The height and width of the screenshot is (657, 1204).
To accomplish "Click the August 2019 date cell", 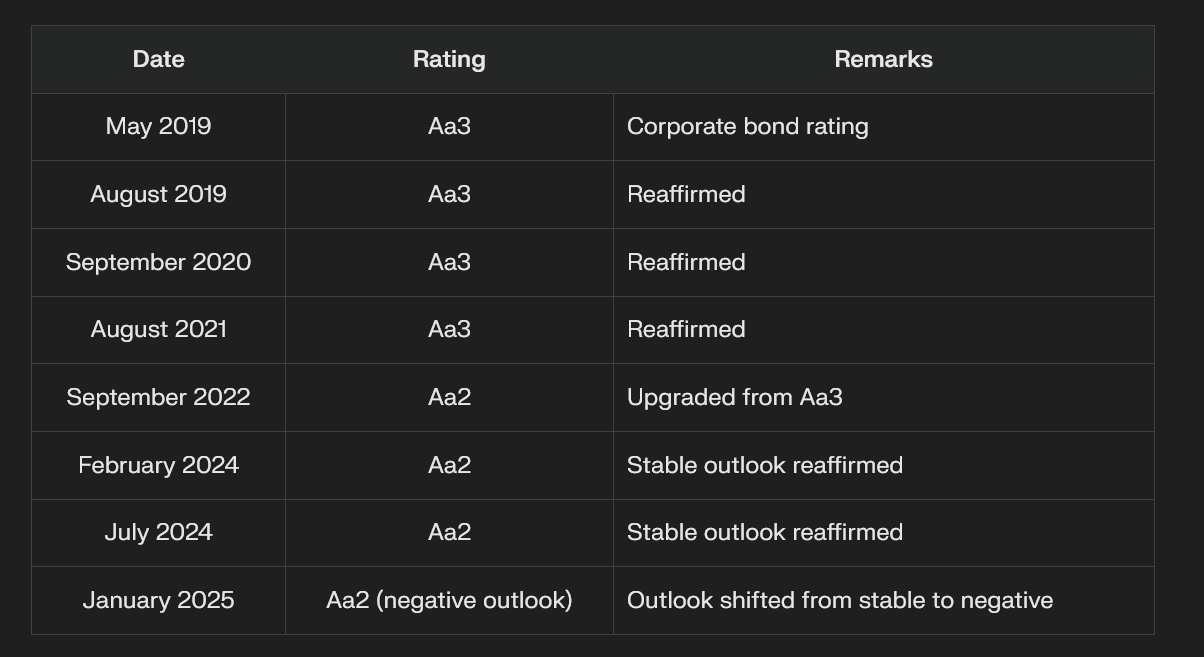I will 158,194.
